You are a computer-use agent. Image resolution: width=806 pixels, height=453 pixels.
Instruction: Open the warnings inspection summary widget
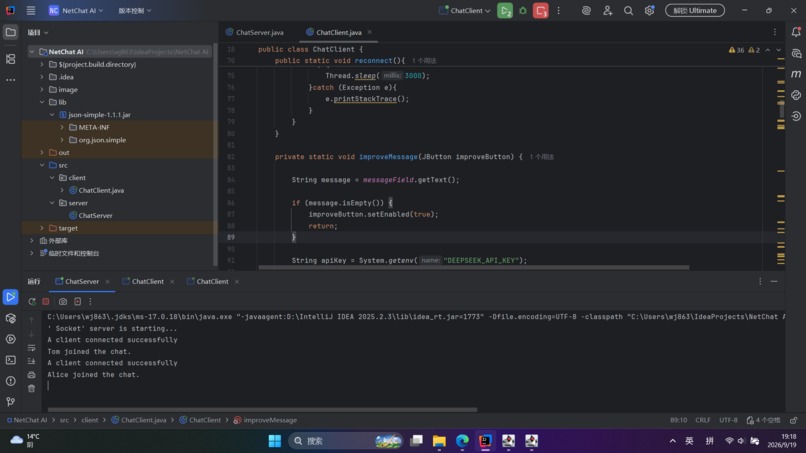click(744, 50)
